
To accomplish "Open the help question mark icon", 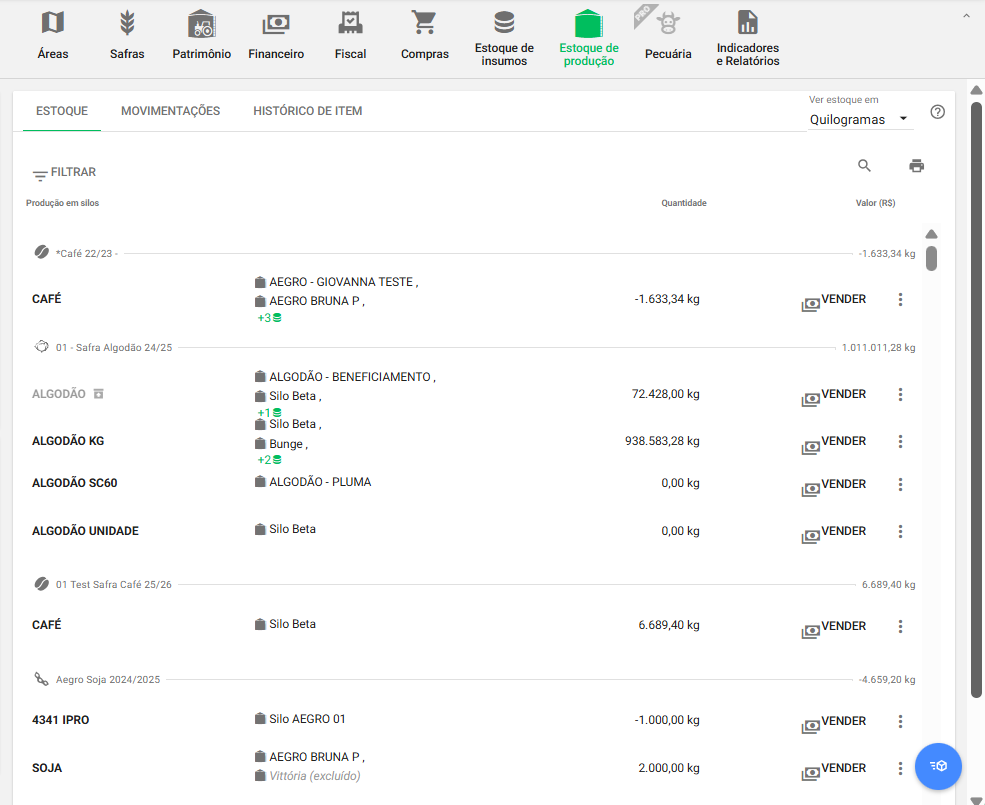I will [x=937, y=112].
